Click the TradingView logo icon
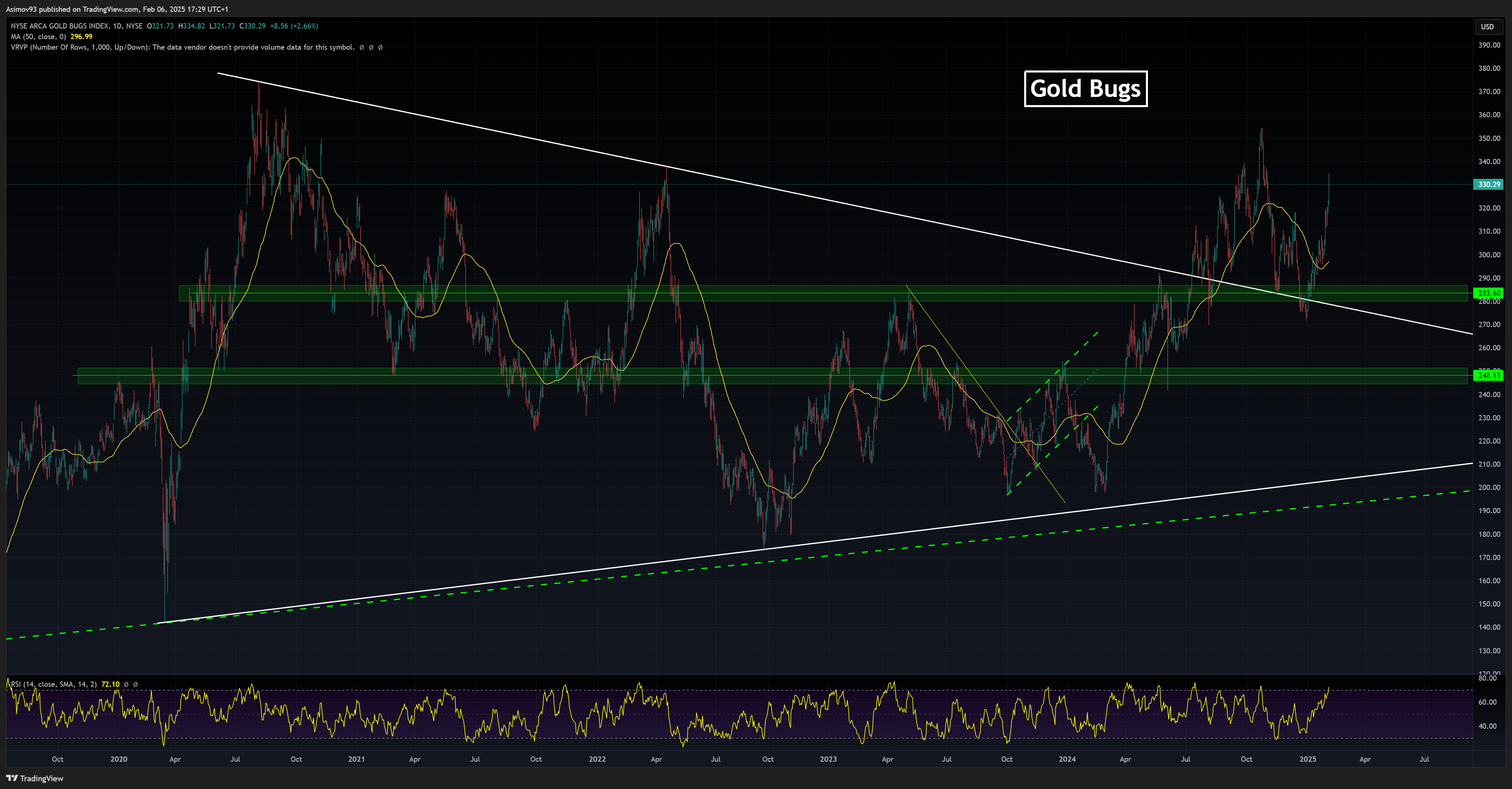 point(12,778)
